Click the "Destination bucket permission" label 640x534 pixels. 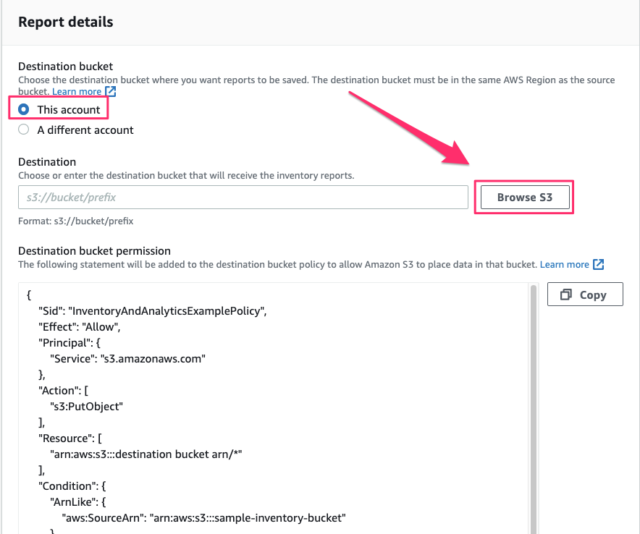[x=94, y=250]
